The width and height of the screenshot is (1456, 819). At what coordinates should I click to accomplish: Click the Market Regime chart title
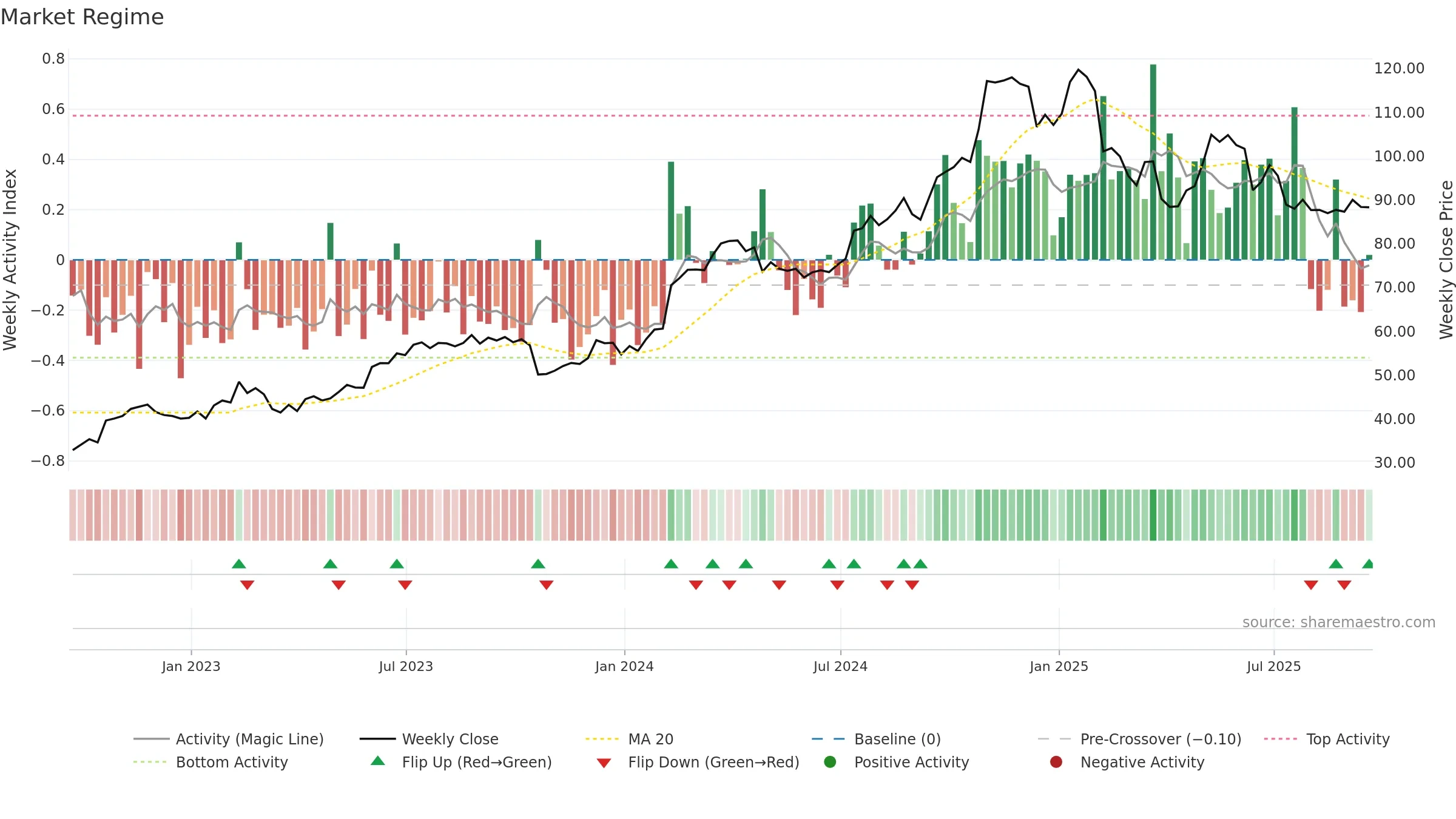pos(82,17)
